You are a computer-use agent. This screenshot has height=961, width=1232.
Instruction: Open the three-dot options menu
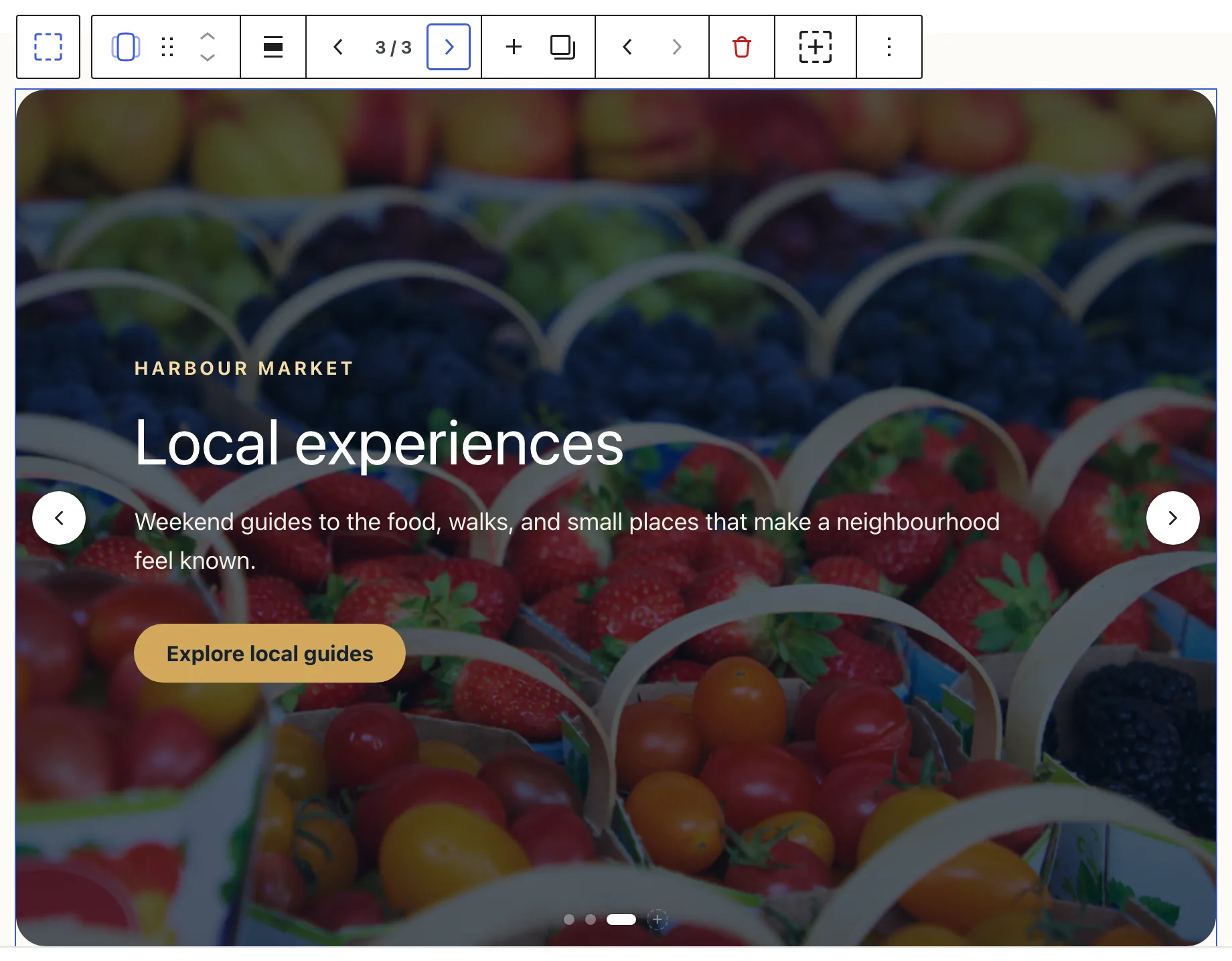[889, 47]
